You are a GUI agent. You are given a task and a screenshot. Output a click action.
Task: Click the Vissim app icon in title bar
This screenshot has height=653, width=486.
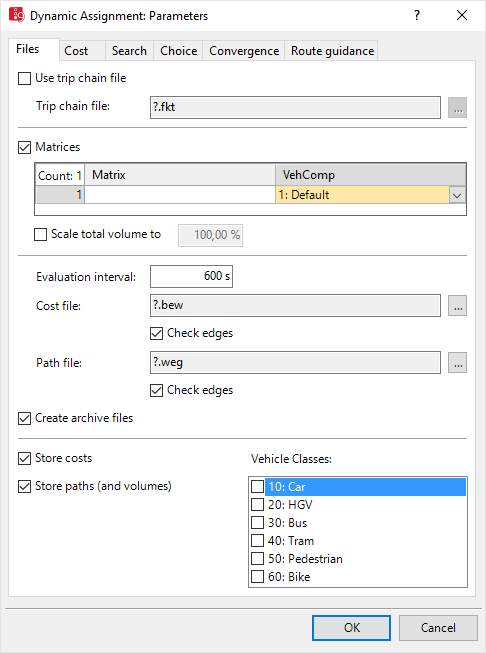click(17, 15)
